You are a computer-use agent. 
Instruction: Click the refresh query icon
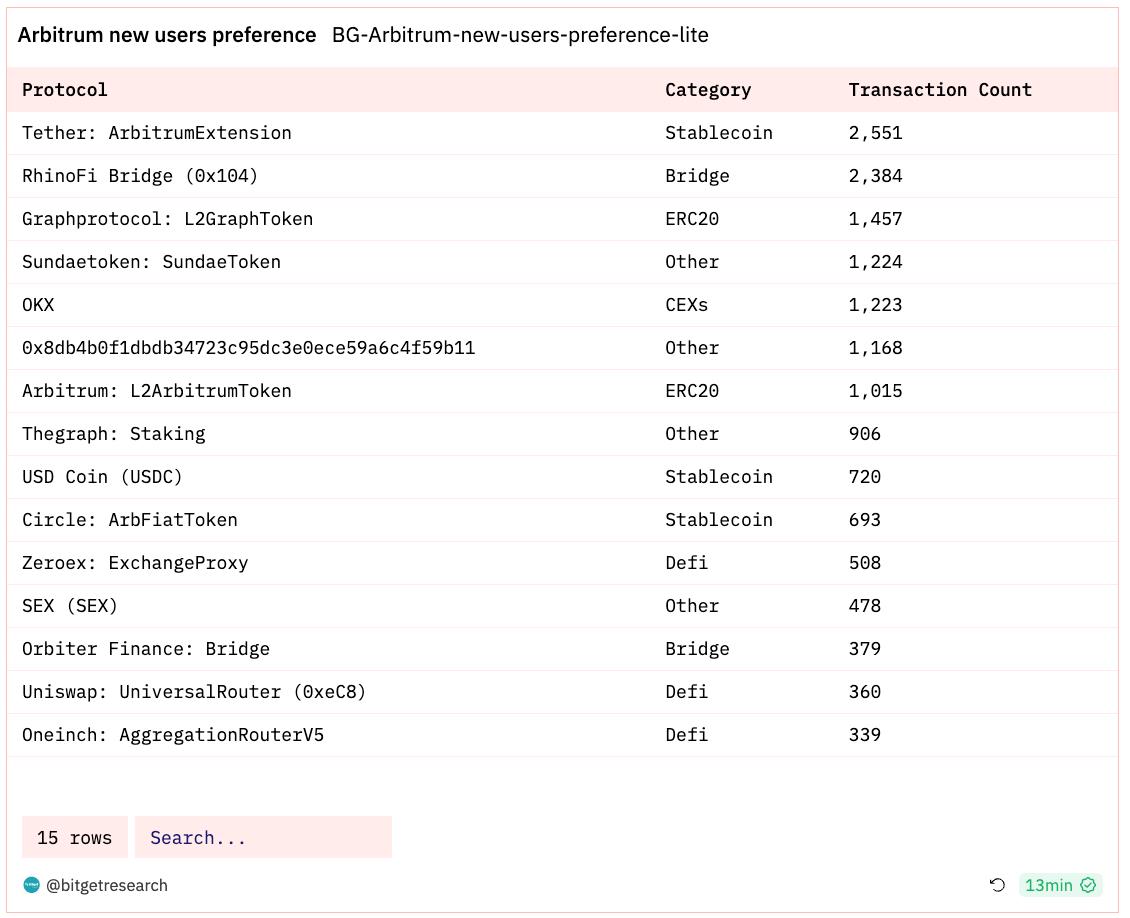tap(997, 885)
